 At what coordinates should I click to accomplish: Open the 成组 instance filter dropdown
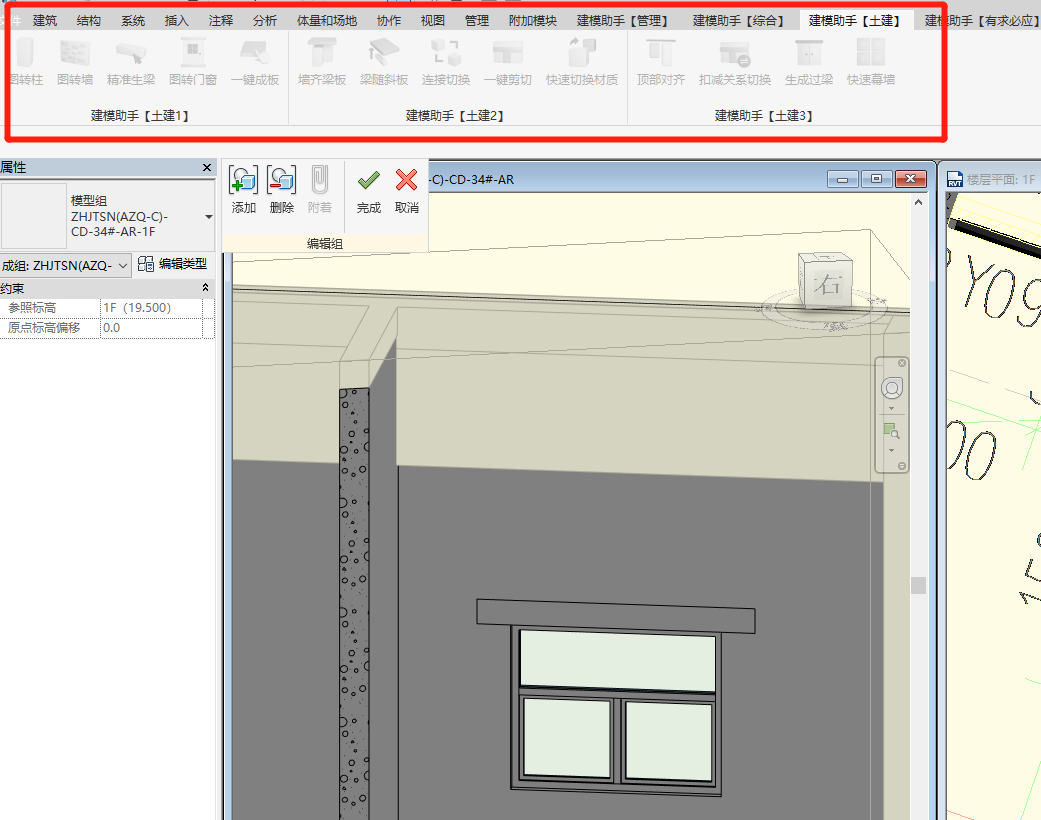click(123, 265)
